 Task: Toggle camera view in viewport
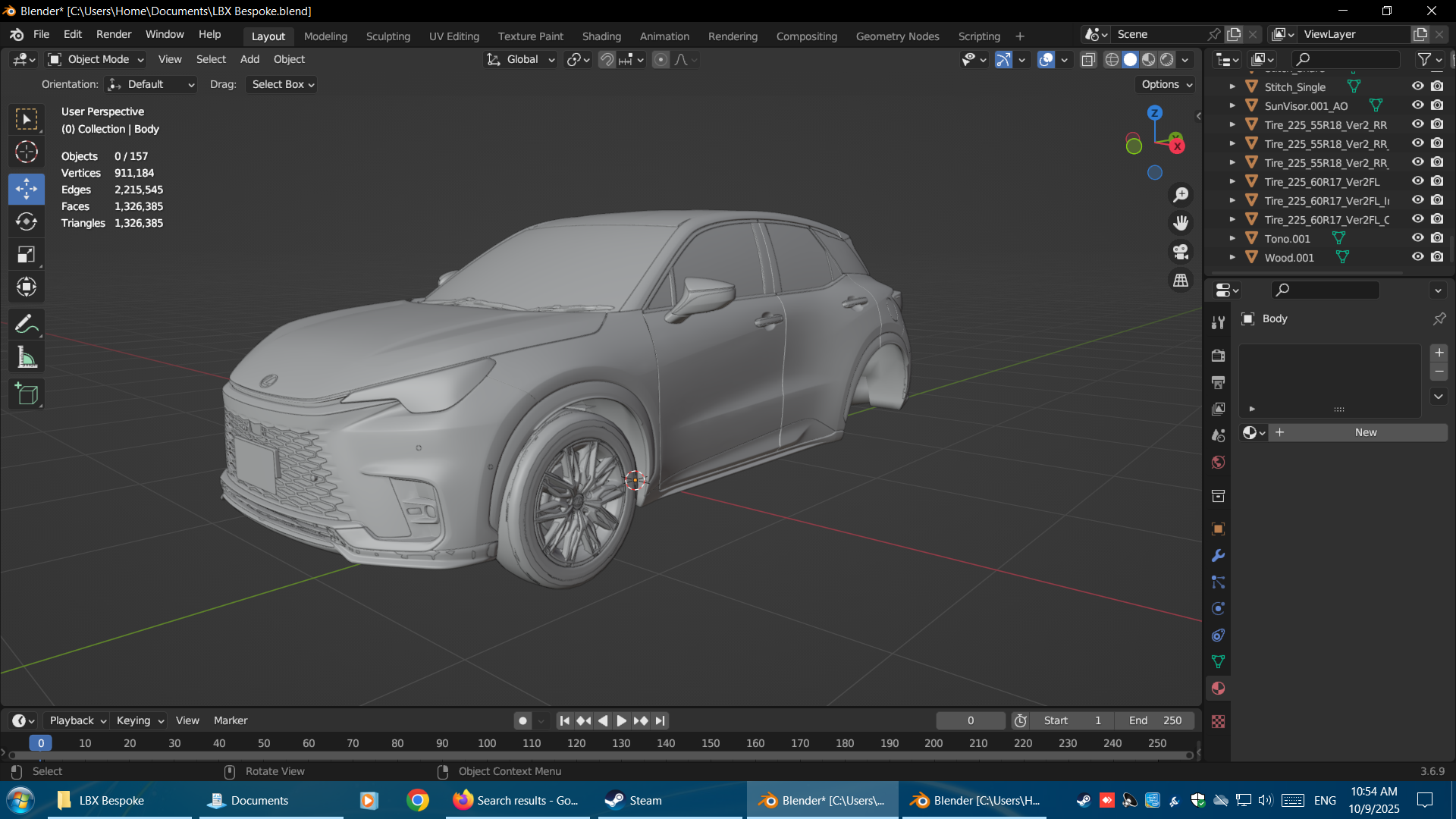point(1181,252)
